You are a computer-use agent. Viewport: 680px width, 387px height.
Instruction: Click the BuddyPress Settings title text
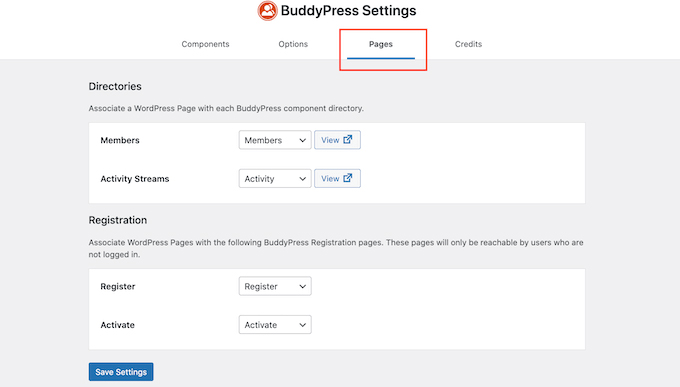[x=348, y=10]
